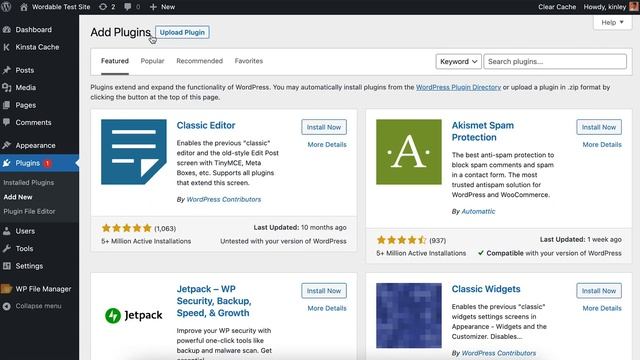Click the WP File Manager folder icon
Image resolution: width=640 pixels, height=360 pixels.
pyautogui.click(x=7, y=289)
